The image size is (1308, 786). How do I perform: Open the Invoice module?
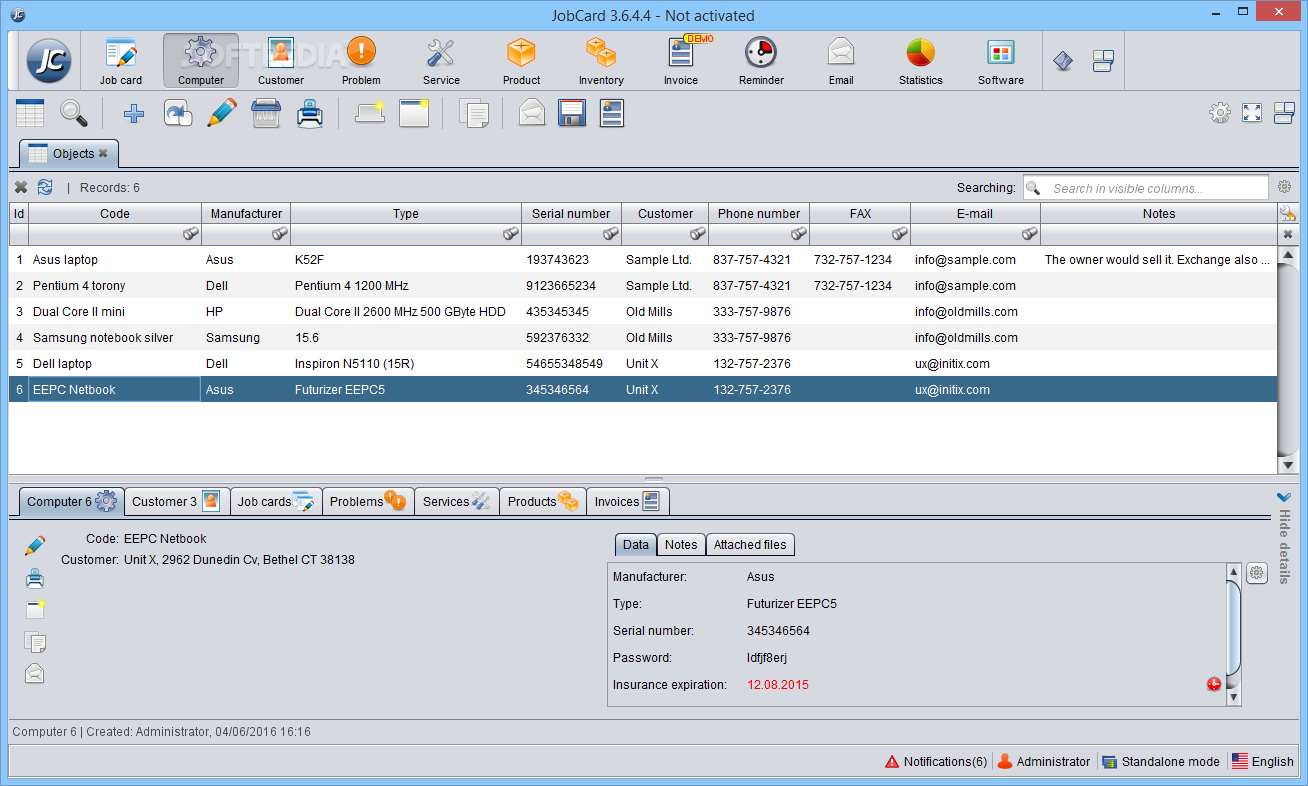tap(681, 61)
